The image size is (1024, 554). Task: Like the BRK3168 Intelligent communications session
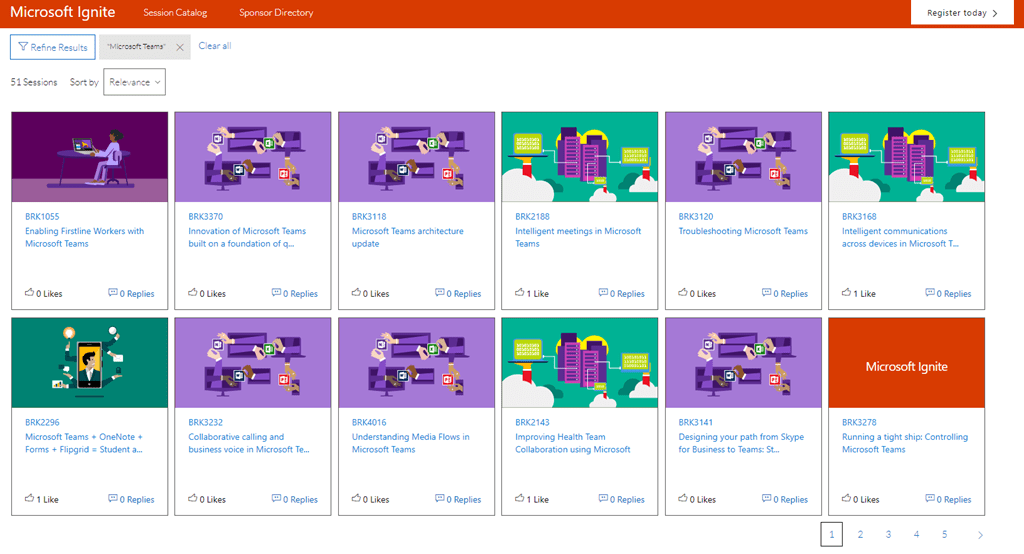(858, 293)
